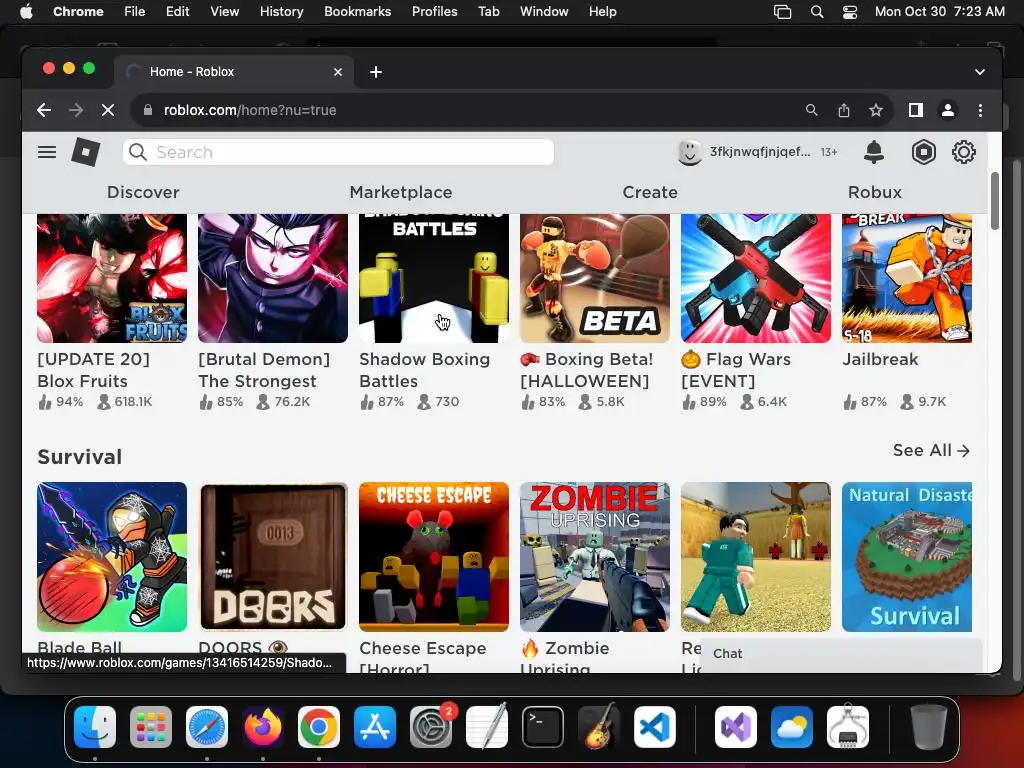Open the Blox Fruits game title link
The width and height of the screenshot is (1024, 768).
[x=93, y=370]
